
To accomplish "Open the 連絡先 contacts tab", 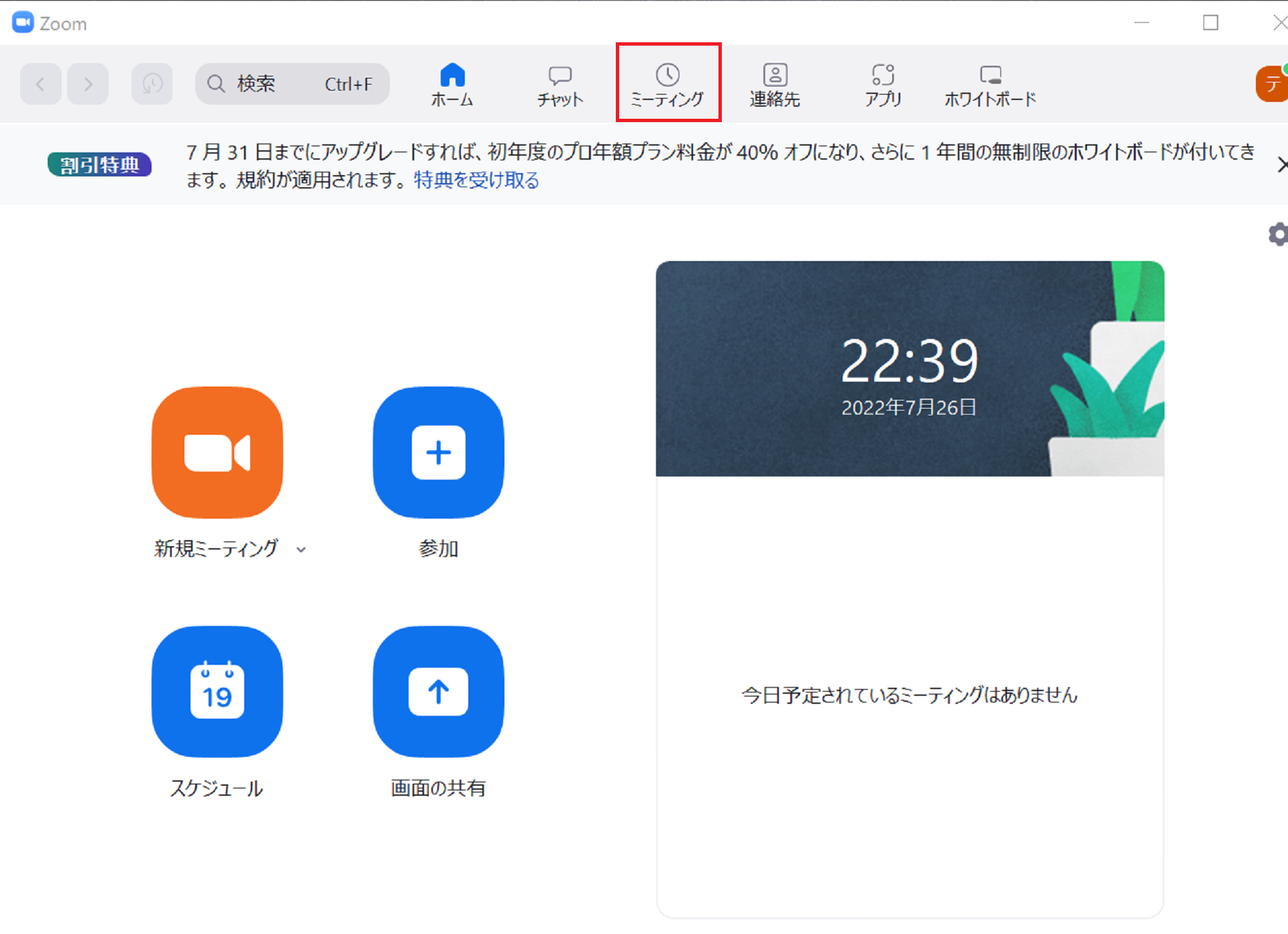I will coord(775,85).
